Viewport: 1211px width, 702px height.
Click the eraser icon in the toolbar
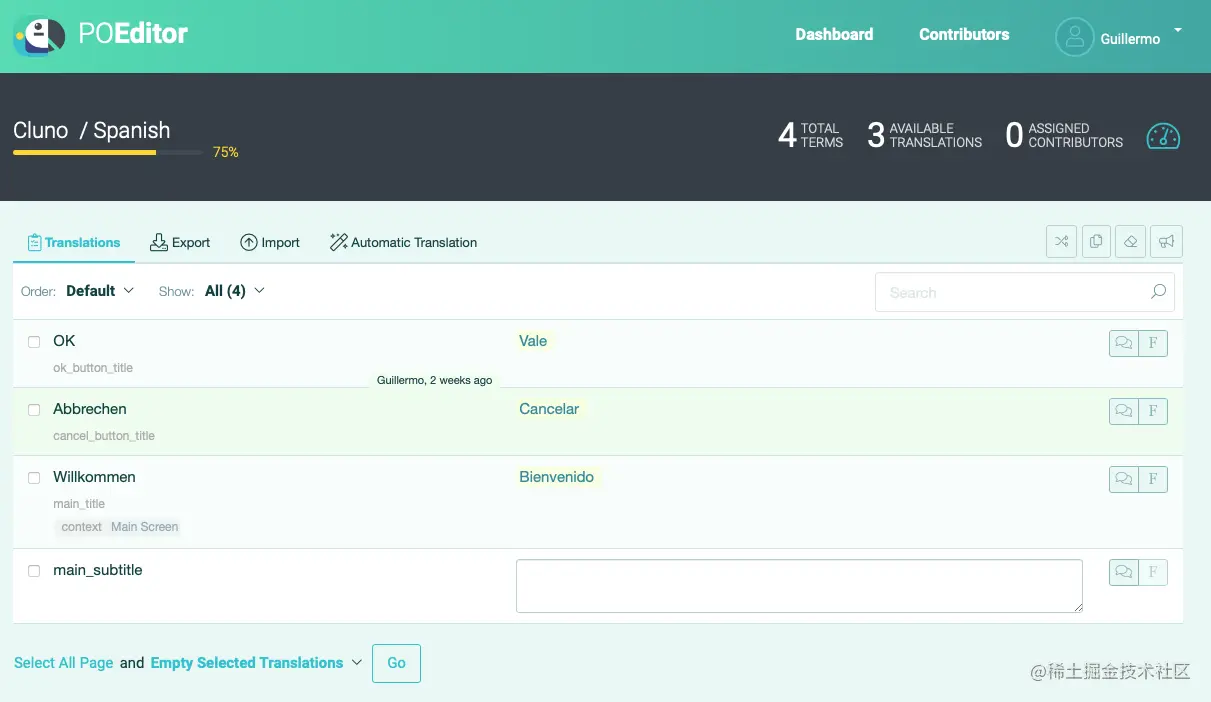click(1130, 241)
